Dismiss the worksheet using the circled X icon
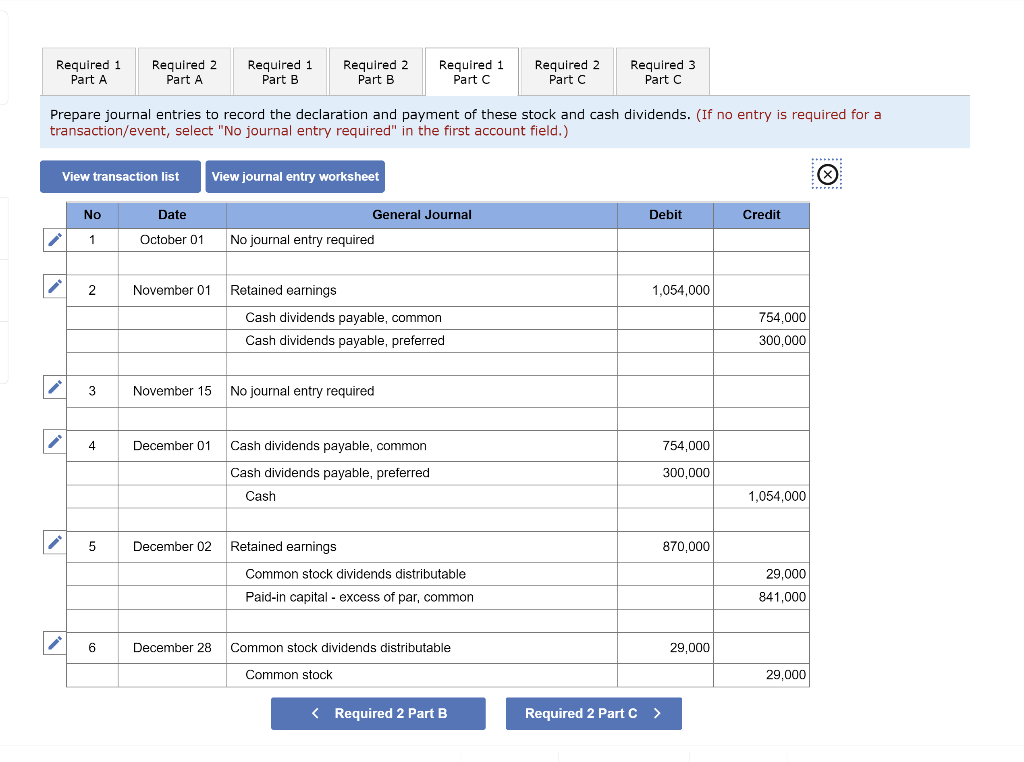The height and width of the screenshot is (762, 1024). tap(826, 173)
